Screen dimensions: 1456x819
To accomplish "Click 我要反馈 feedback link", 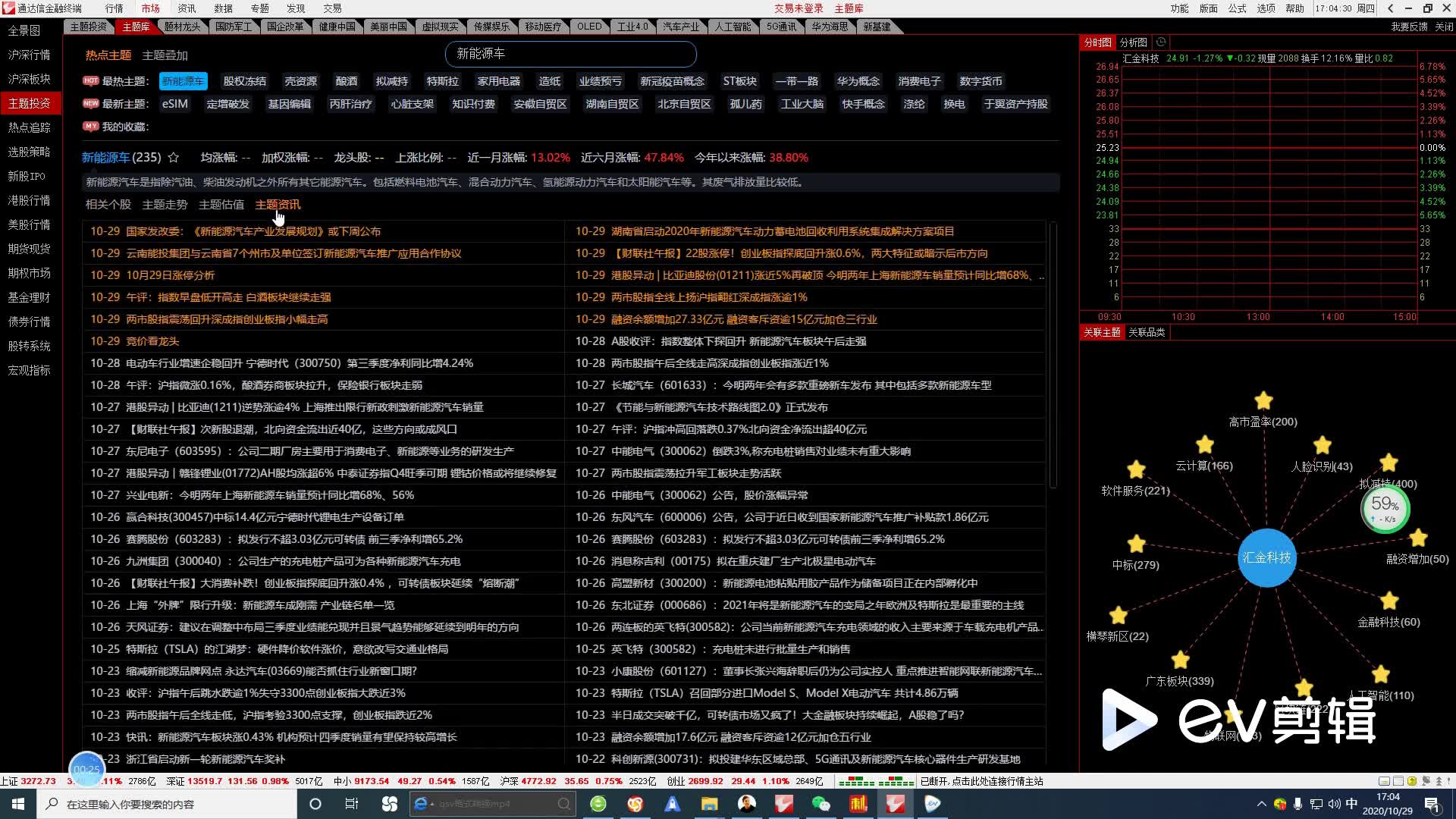I will pos(1409,27).
